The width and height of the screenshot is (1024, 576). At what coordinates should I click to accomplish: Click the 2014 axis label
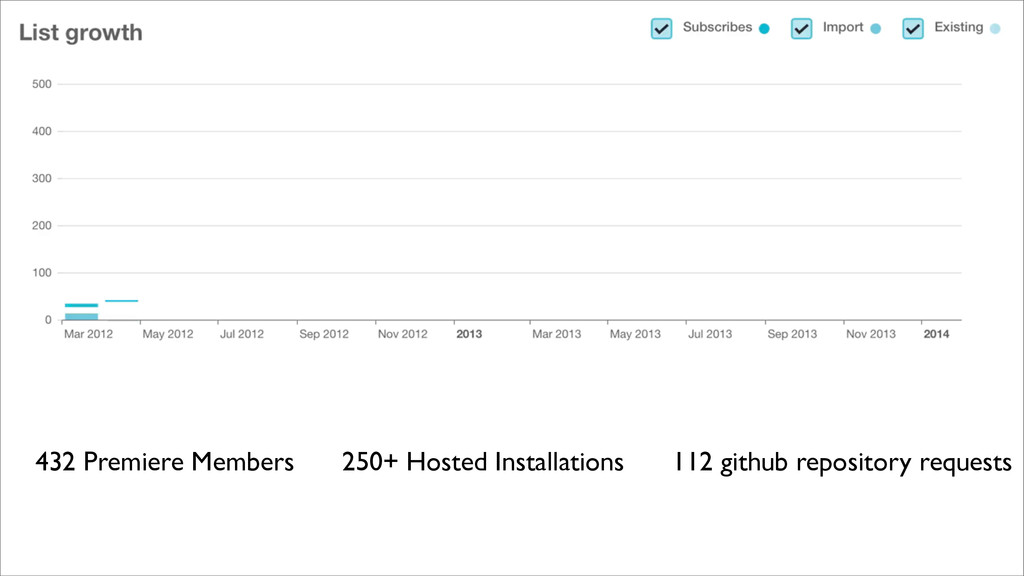point(936,334)
